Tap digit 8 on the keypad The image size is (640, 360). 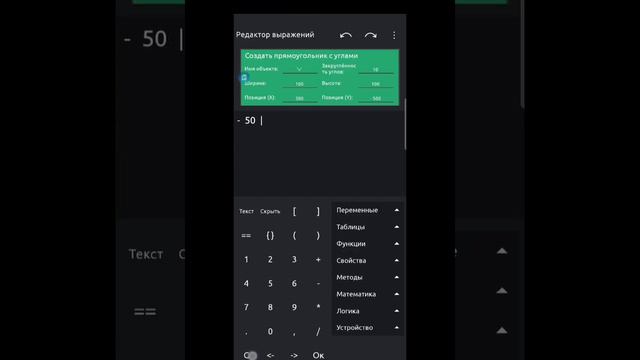(x=270, y=307)
